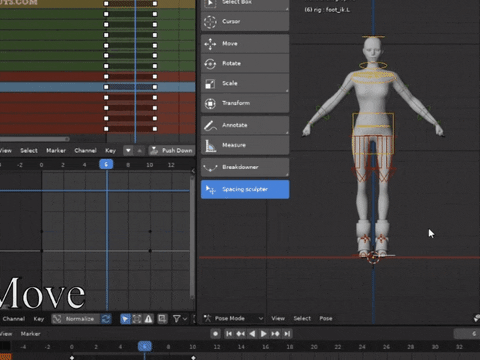480x360 pixels.
Task: Open the graph editor filter dropdown
Action: click(180, 319)
